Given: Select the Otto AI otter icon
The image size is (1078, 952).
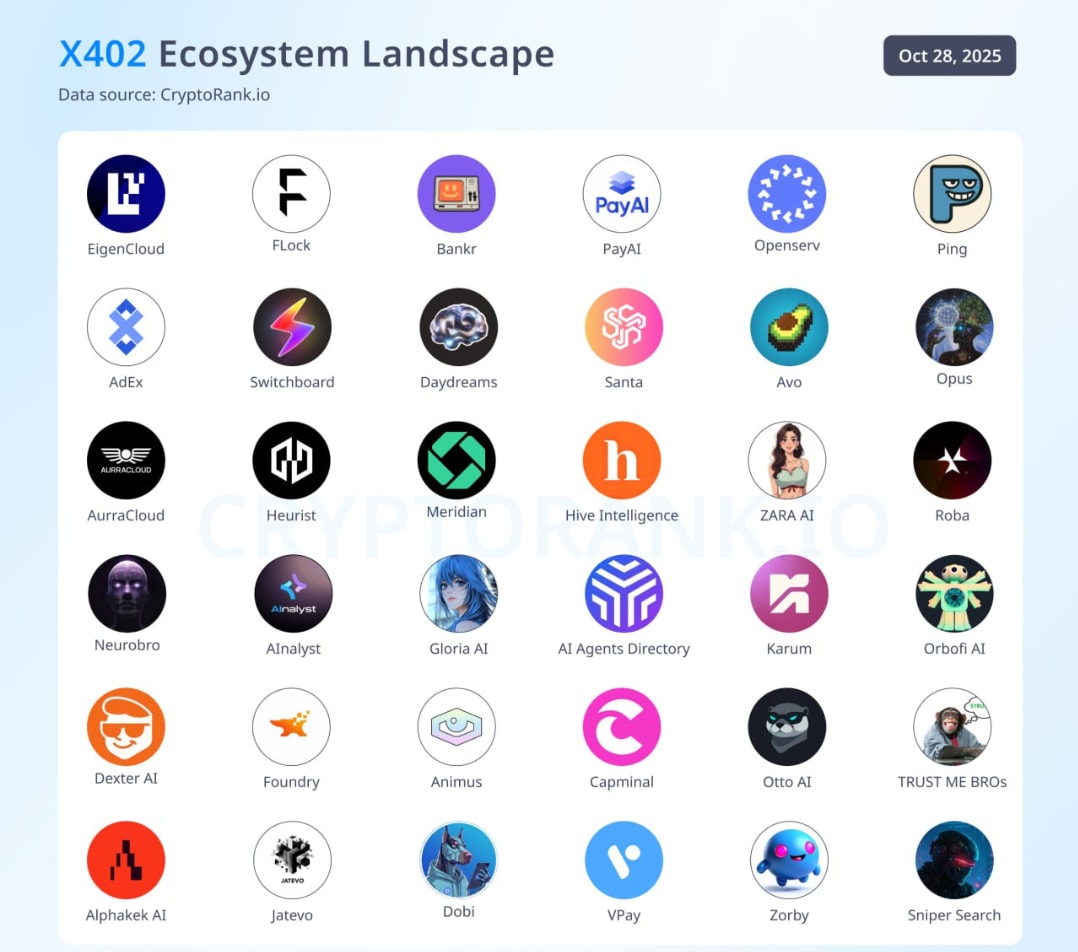Looking at the screenshot, I should click(x=787, y=727).
